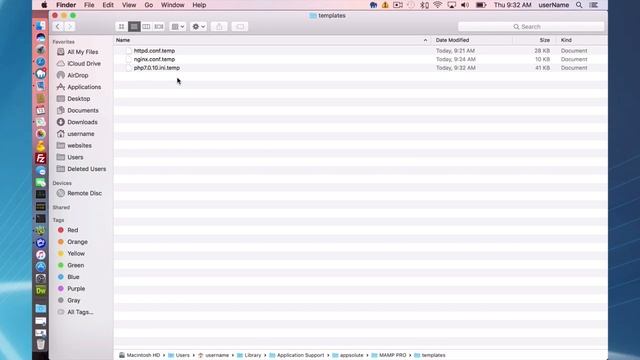This screenshot has width=640, height=360.
Task: Switch to column view in toolbar
Action: tap(146, 27)
